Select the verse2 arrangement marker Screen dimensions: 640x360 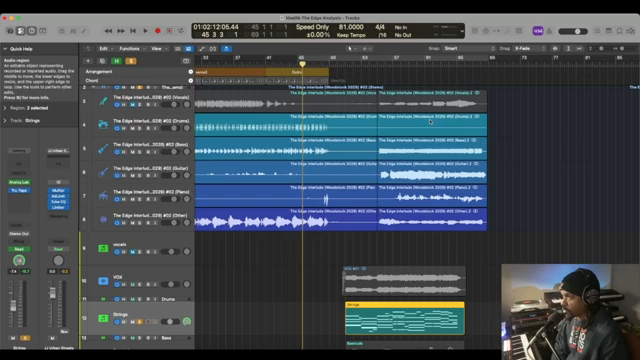click(x=230, y=72)
